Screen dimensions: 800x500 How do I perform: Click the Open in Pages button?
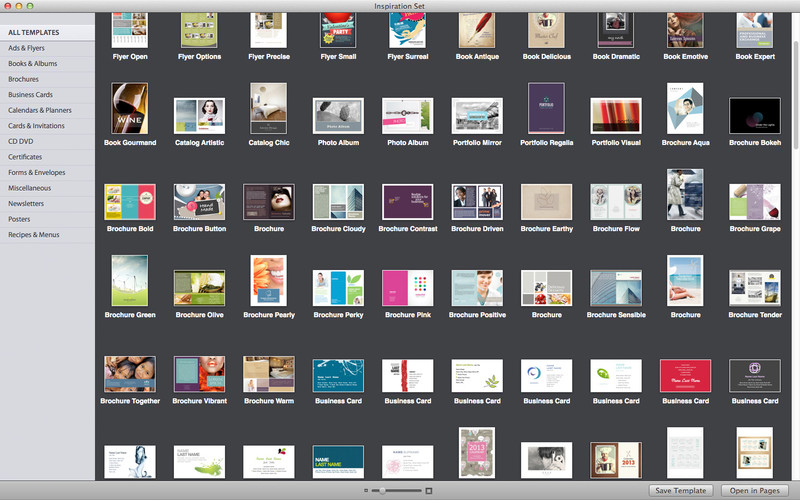pos(755,490)
